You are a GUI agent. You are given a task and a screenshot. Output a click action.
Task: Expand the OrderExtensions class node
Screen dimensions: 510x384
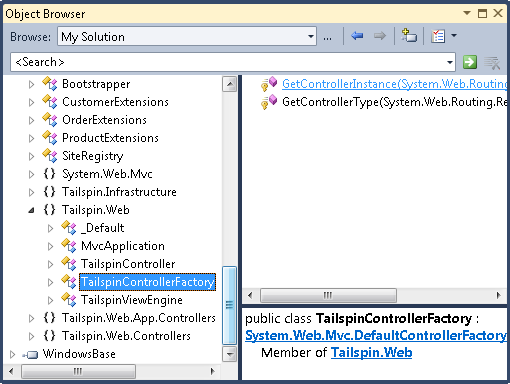coord(31,120)
